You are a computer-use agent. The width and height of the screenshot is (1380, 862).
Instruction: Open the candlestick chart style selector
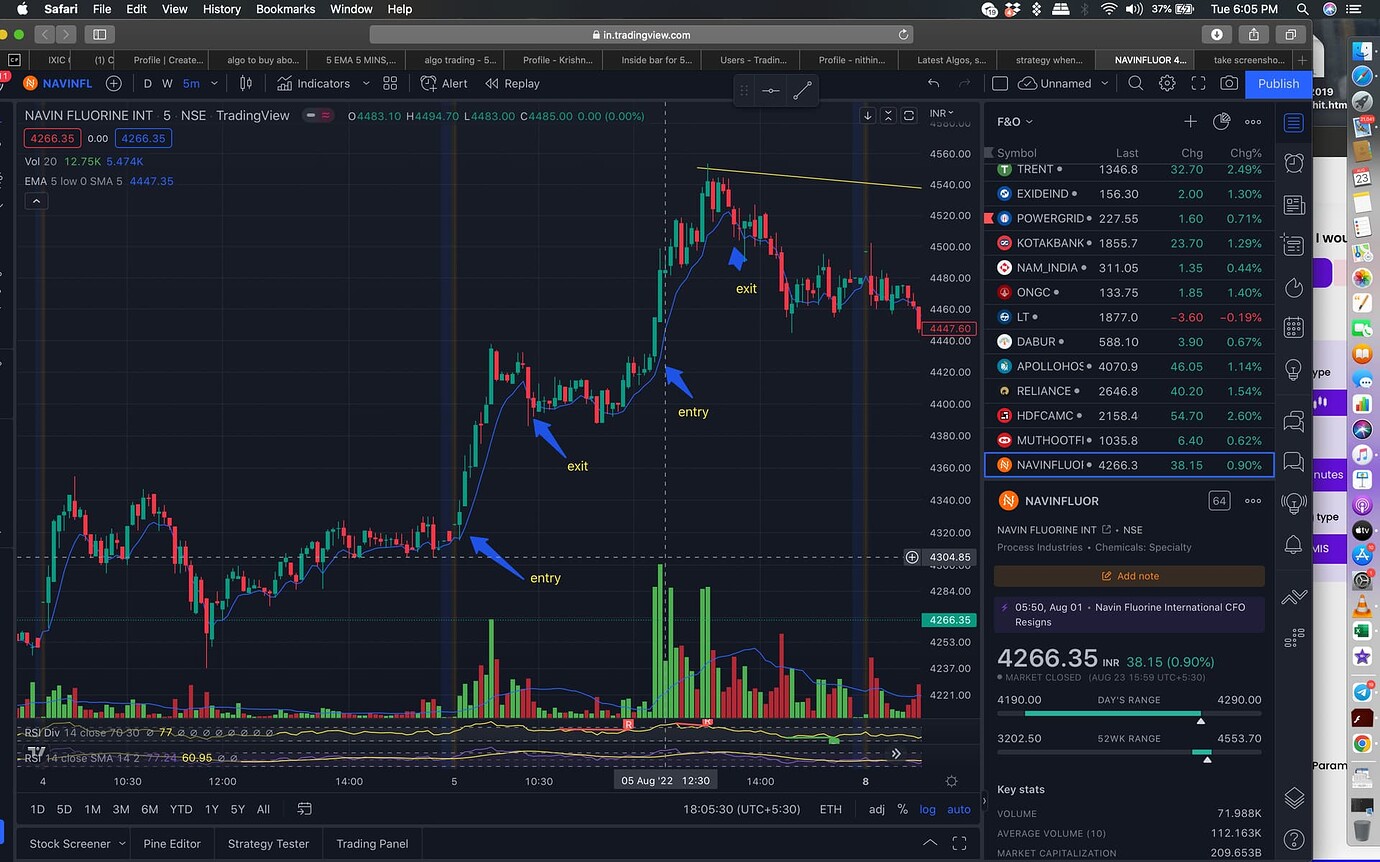(244, 84)
